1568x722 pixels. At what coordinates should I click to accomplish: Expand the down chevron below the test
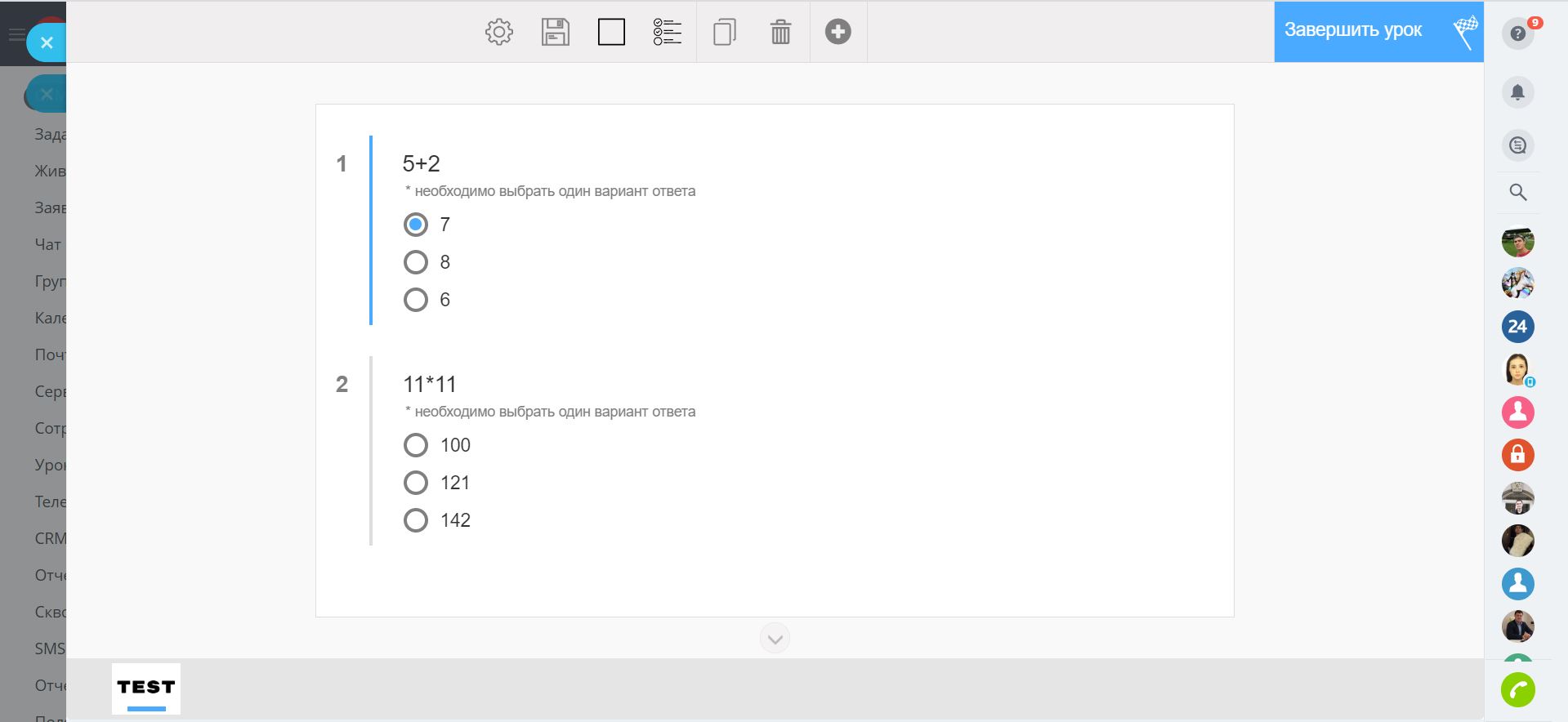(x=775, y=639)
